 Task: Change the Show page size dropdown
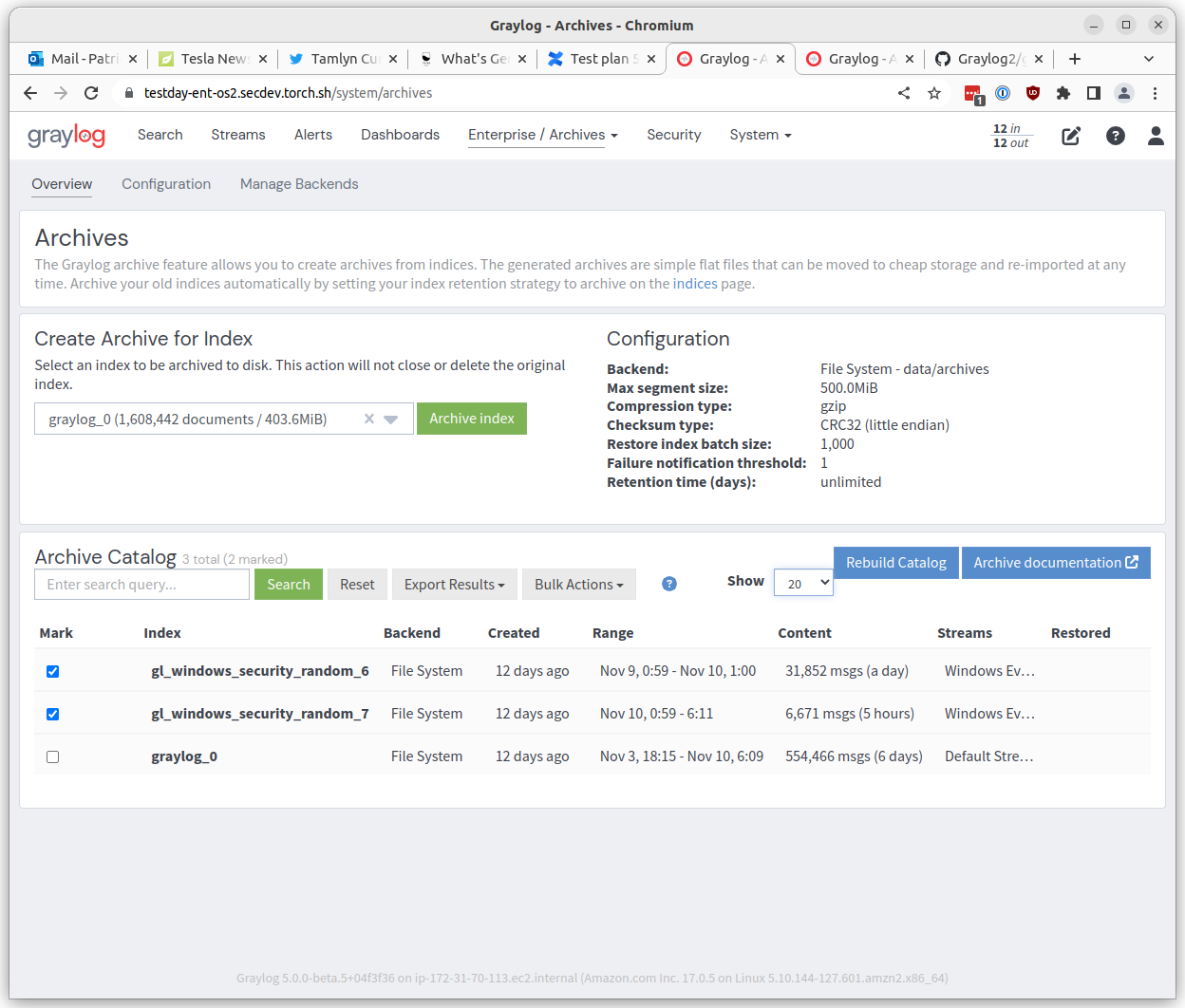(x=803, y=583)
